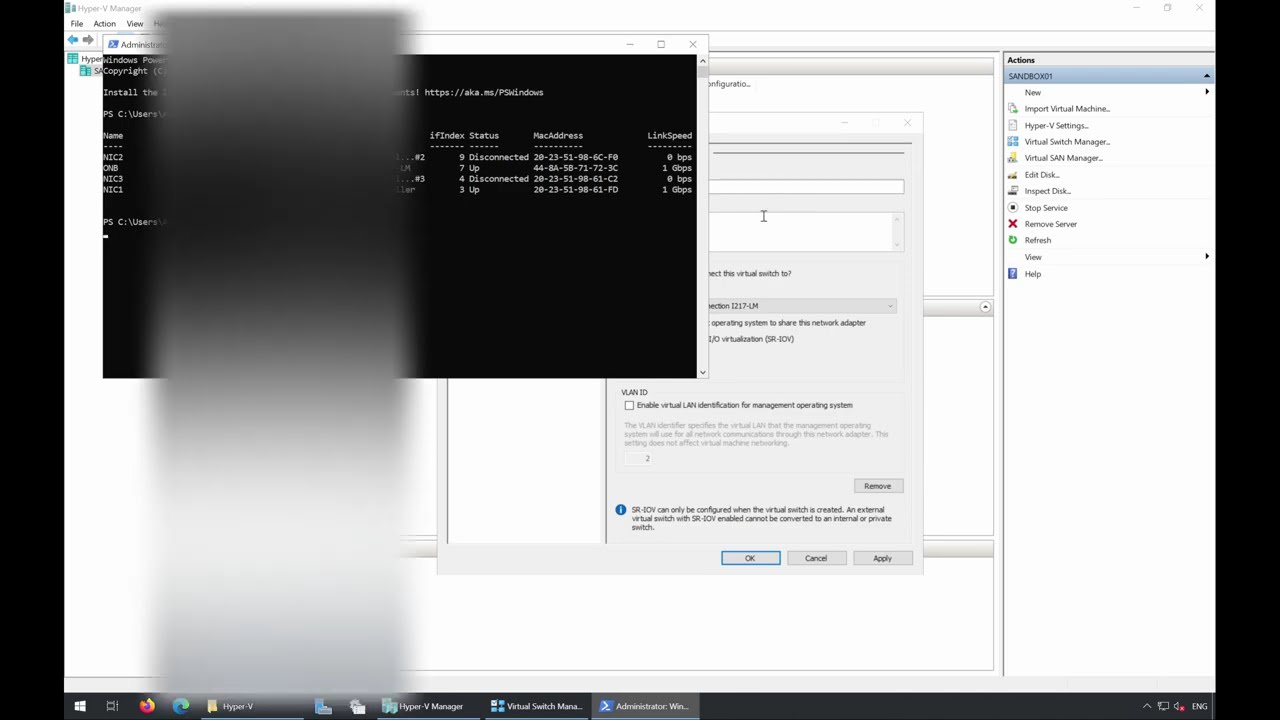Screen dimensions: 1280x720
Task: Launch Microsoft Edge from the taskbar
Action: tap(181, 706)
